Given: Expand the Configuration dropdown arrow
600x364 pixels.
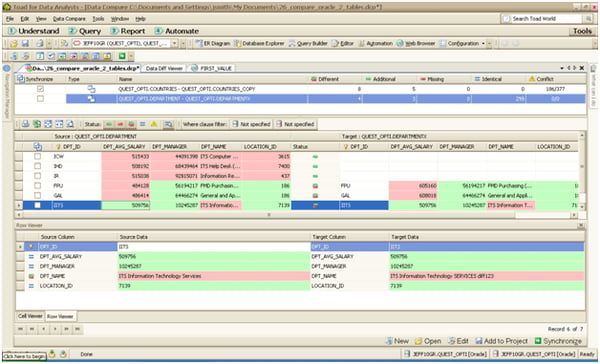Looking at the screenshot, I should [483, 44].
